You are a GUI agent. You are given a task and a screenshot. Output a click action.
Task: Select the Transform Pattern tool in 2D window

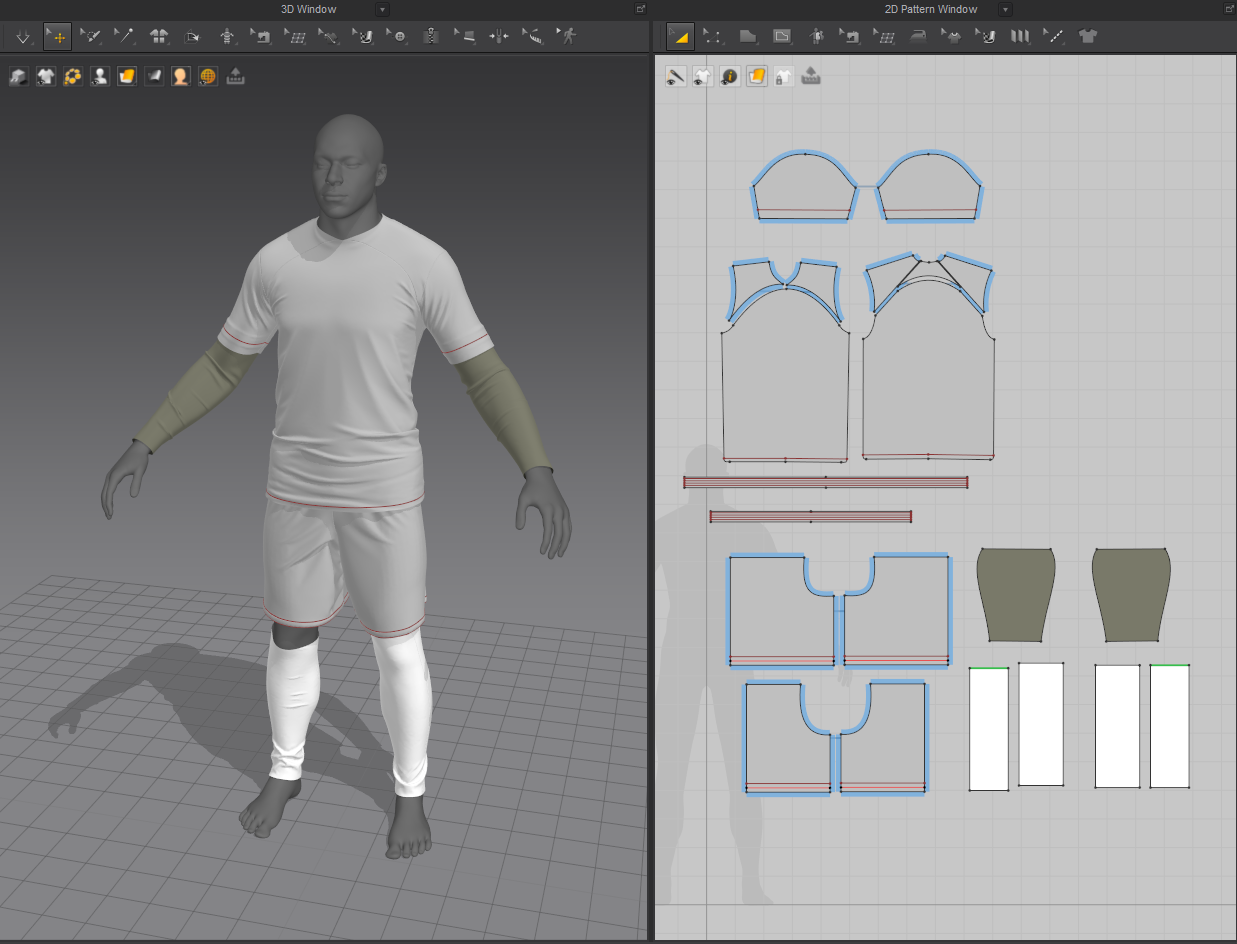coord(679,36)
